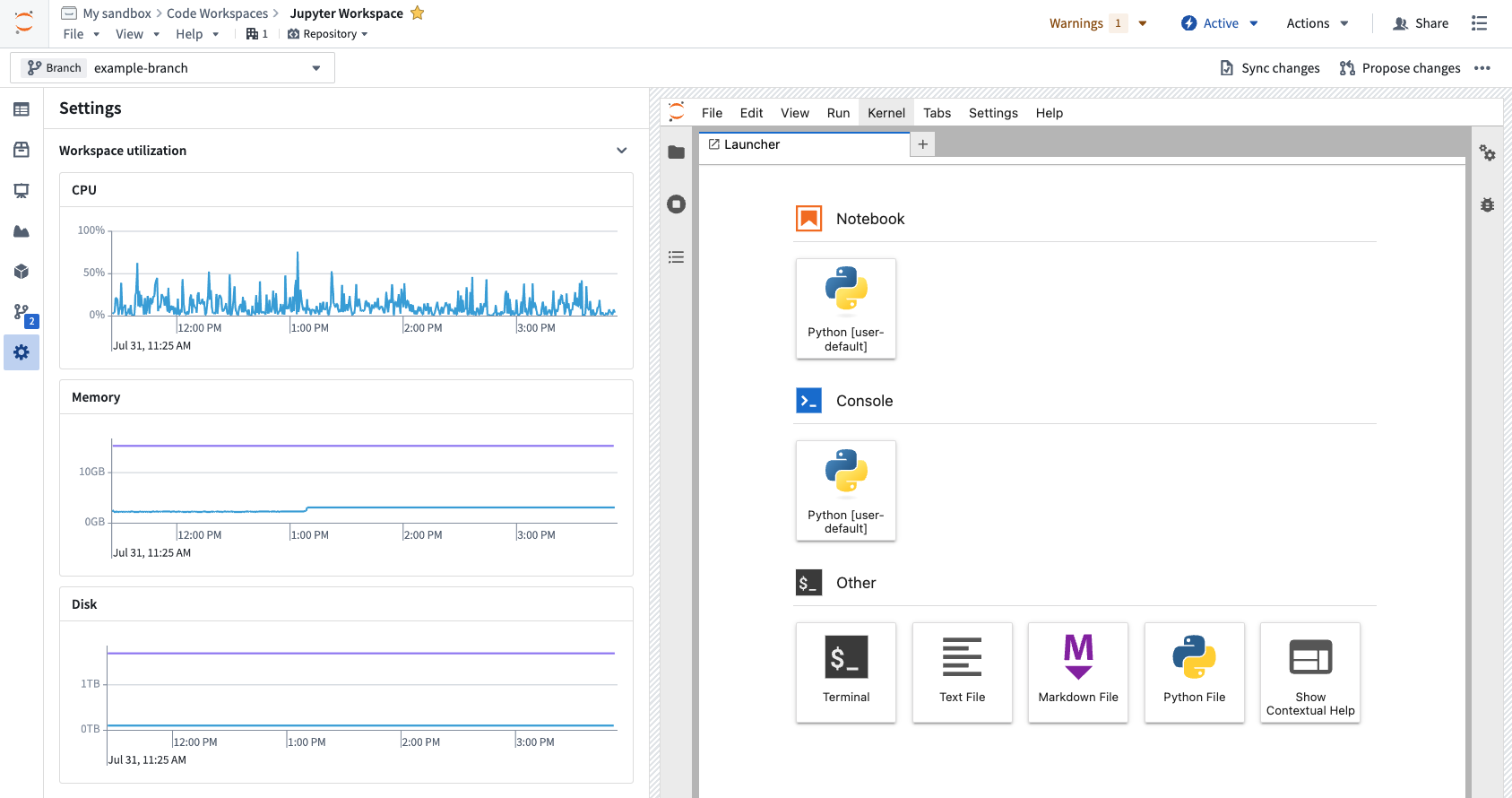The width and height of the screenshot is (1512, 798).
Task: Open the desktop monitor icon in sidebar
Action: click(x=22, y=191)
